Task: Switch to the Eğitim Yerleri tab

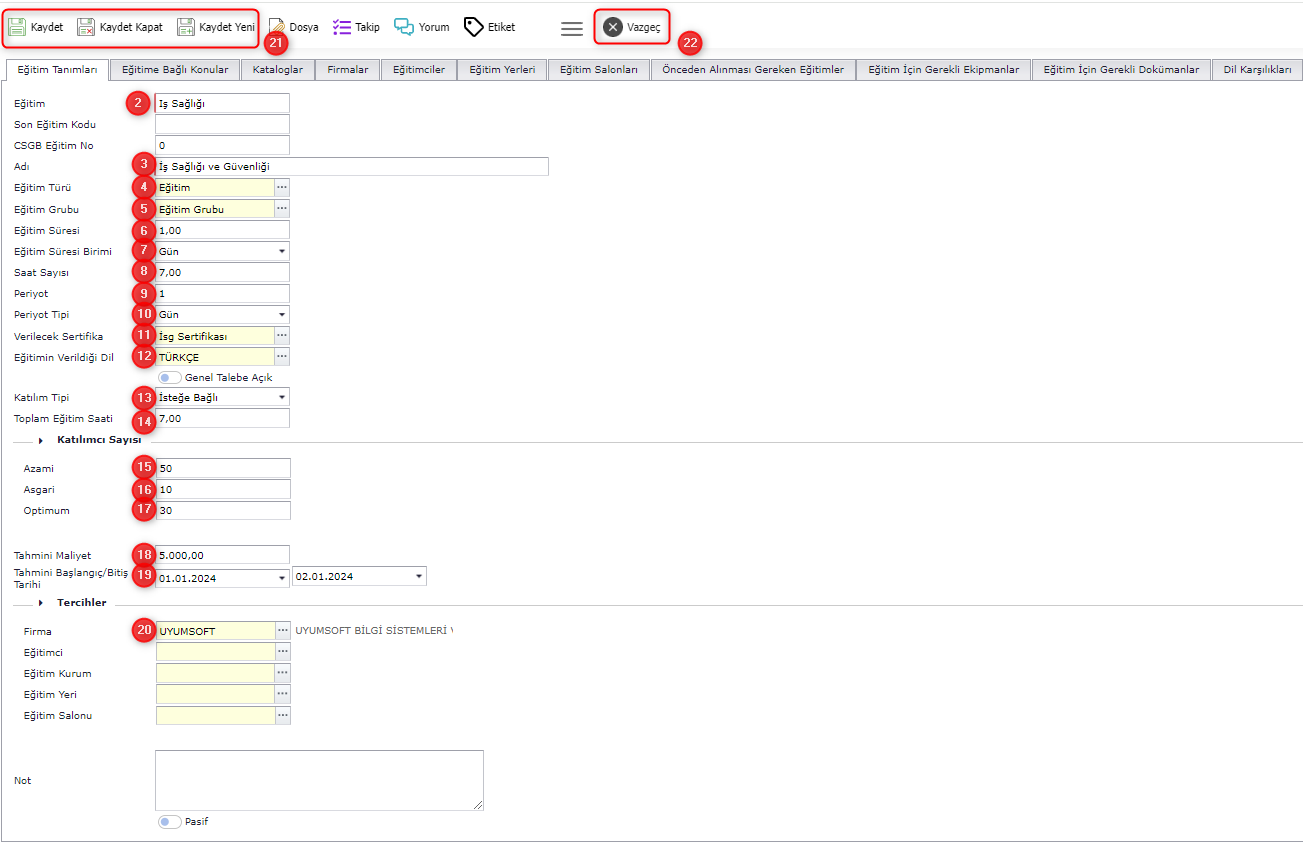Action: [502, 70]
